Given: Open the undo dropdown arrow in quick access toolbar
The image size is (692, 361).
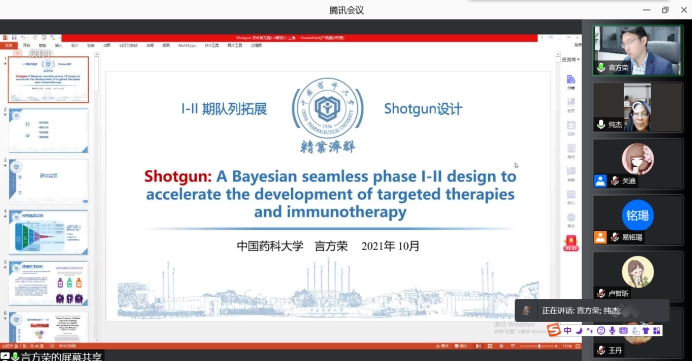Looking at the screenshot, I should point(28,38).
